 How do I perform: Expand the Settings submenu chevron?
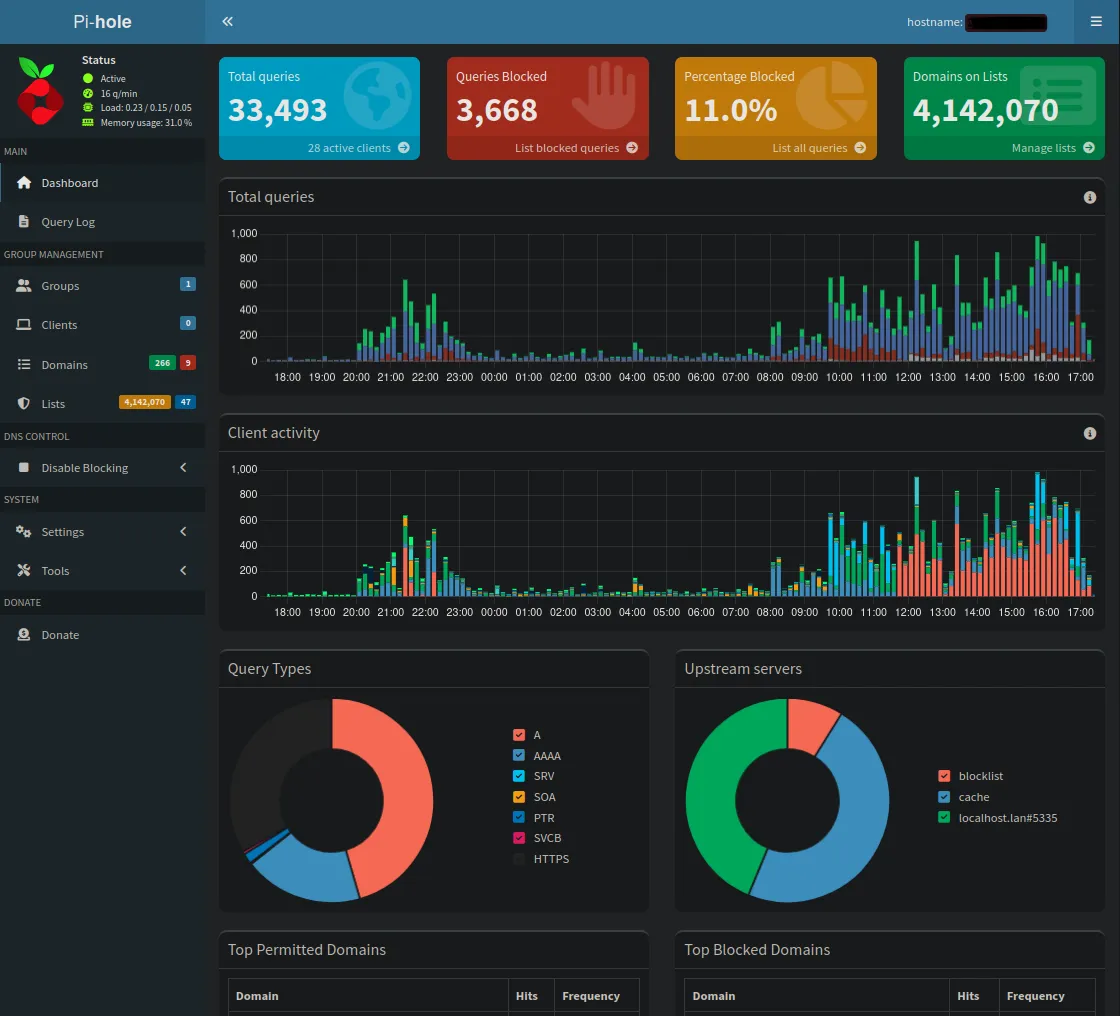click(x=184, y=532)
